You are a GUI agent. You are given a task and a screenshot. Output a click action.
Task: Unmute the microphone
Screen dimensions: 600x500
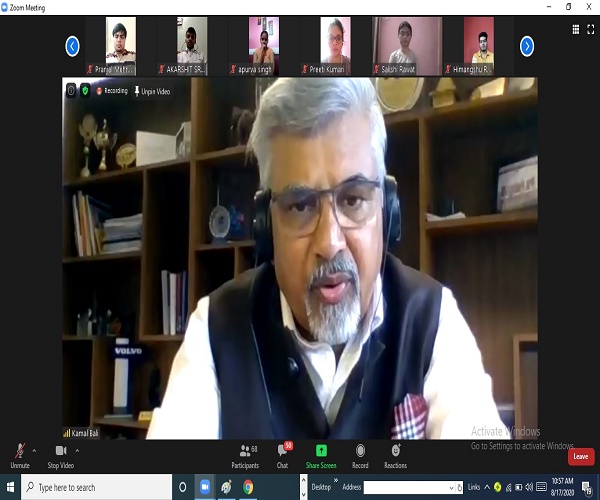[x=20, y=456]
